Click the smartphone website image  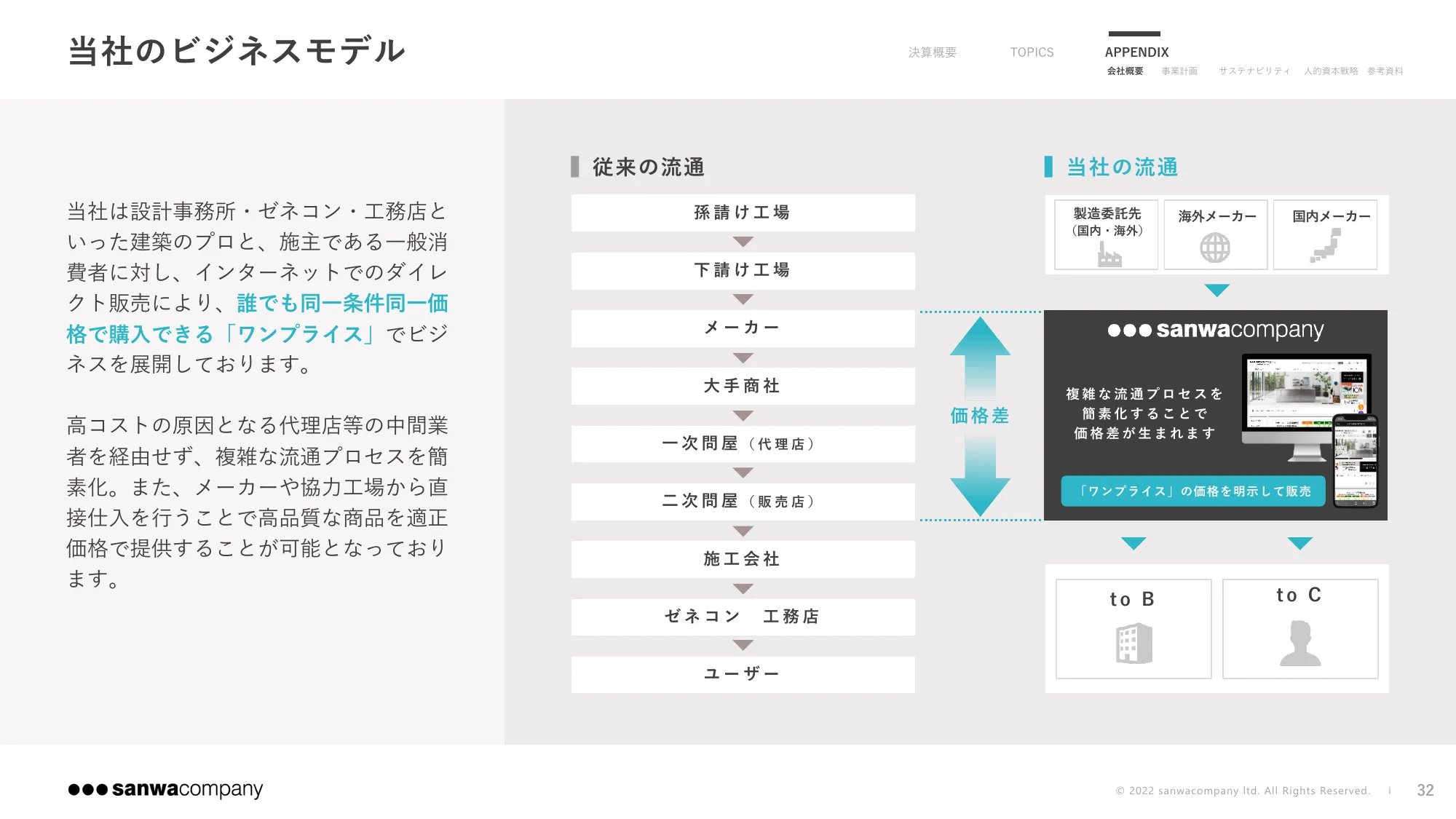coord(1356,461)
